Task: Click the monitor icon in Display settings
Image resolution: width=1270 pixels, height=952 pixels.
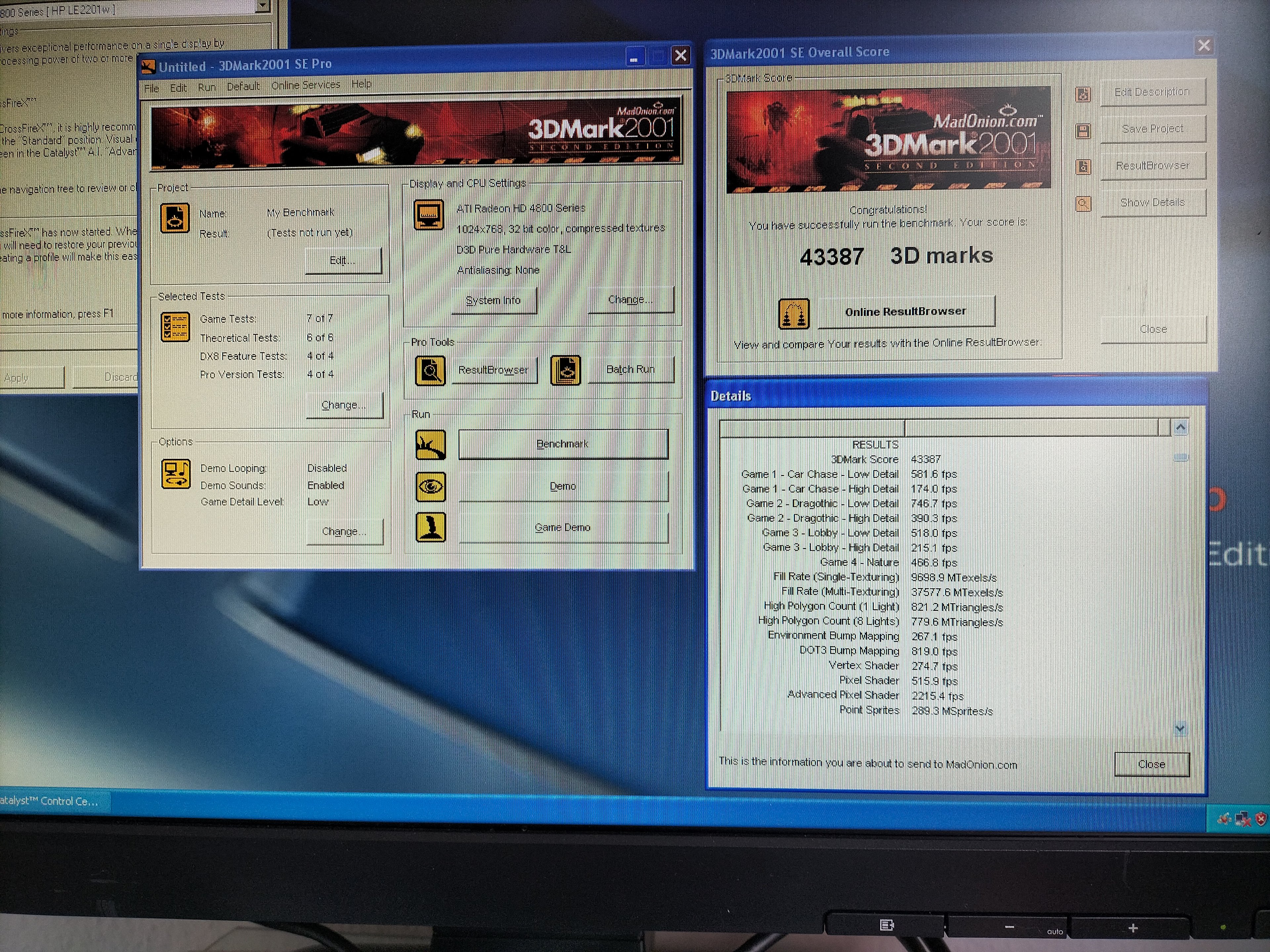Action: [429, 215]
